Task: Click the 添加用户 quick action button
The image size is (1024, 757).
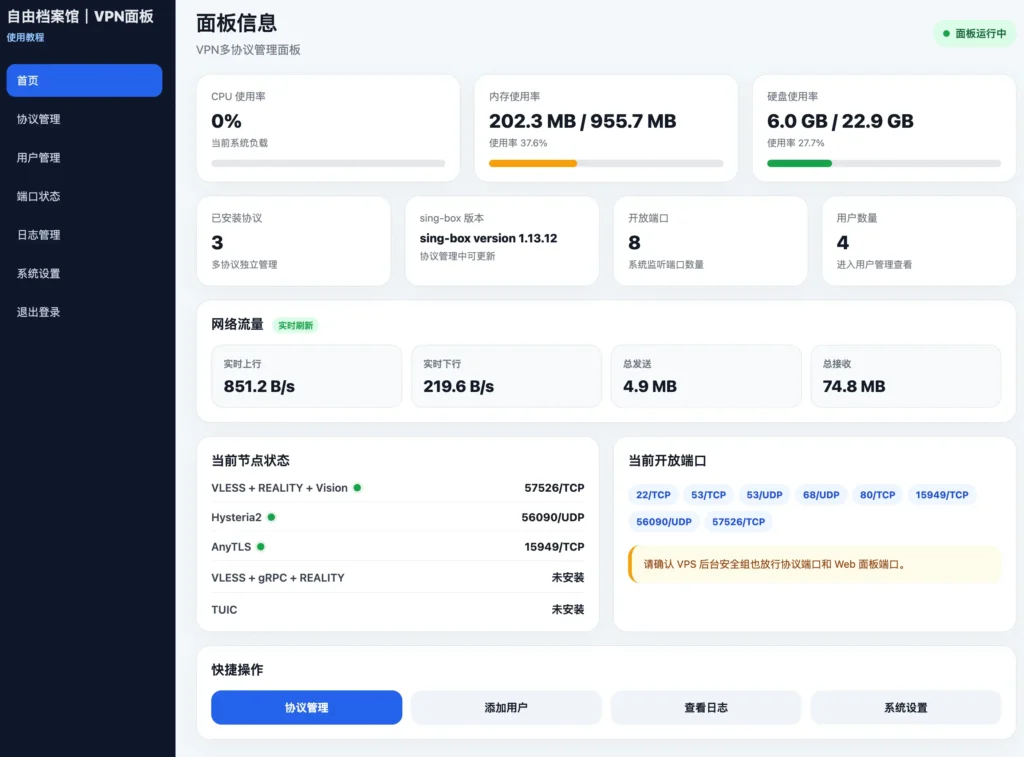Action: [x=506, y=707]
